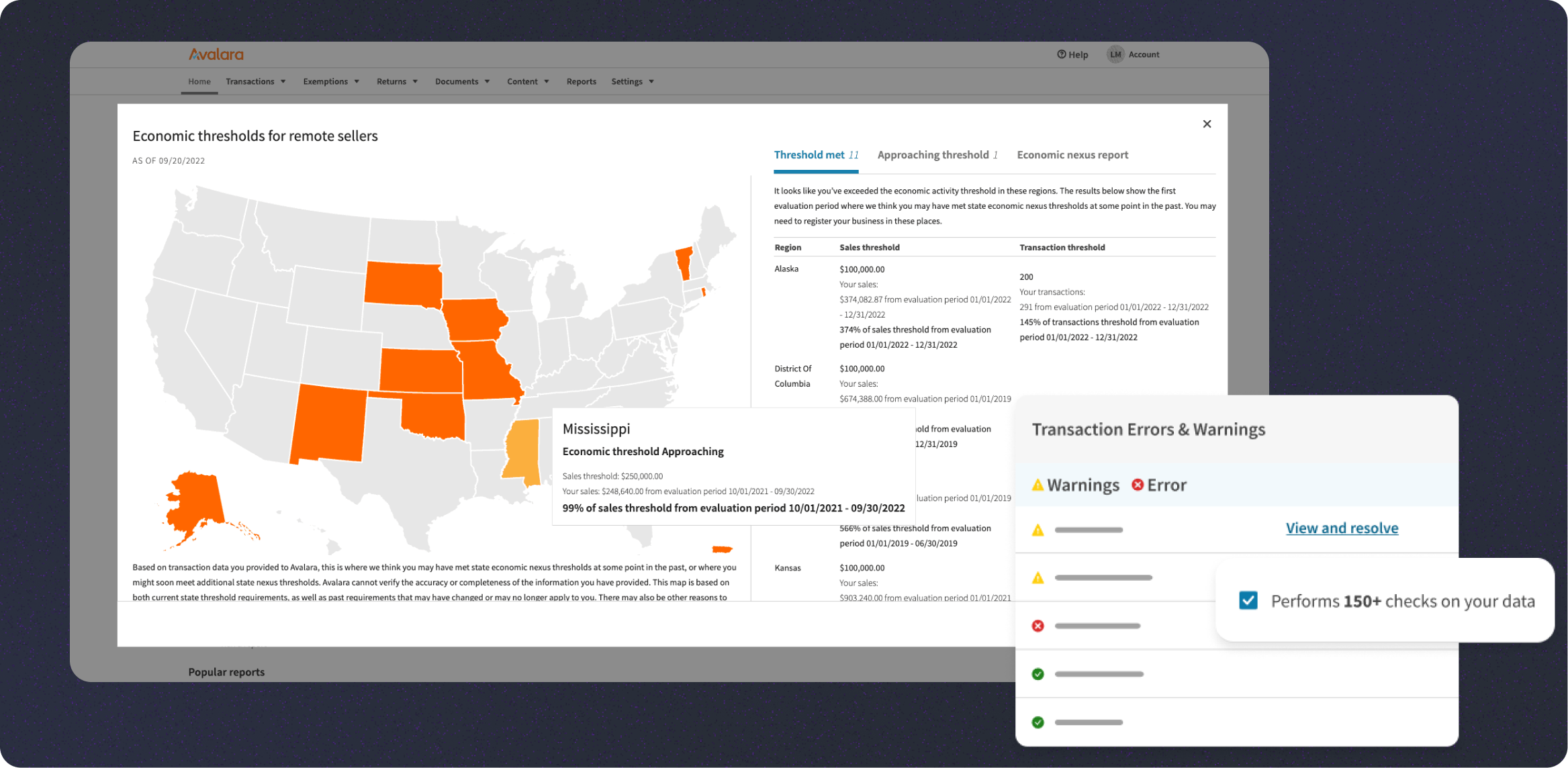Click the red Error circle icon
The image size is (1568, 768).
[1138, 485]
